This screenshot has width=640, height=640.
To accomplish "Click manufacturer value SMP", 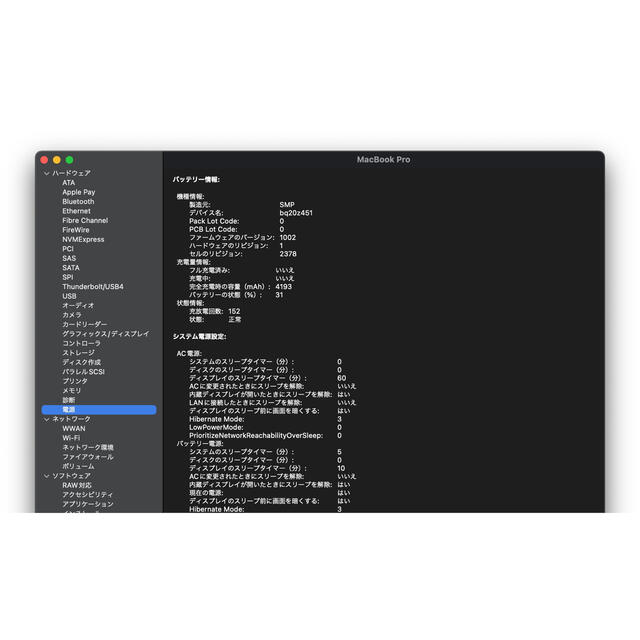I will point(287,205).
